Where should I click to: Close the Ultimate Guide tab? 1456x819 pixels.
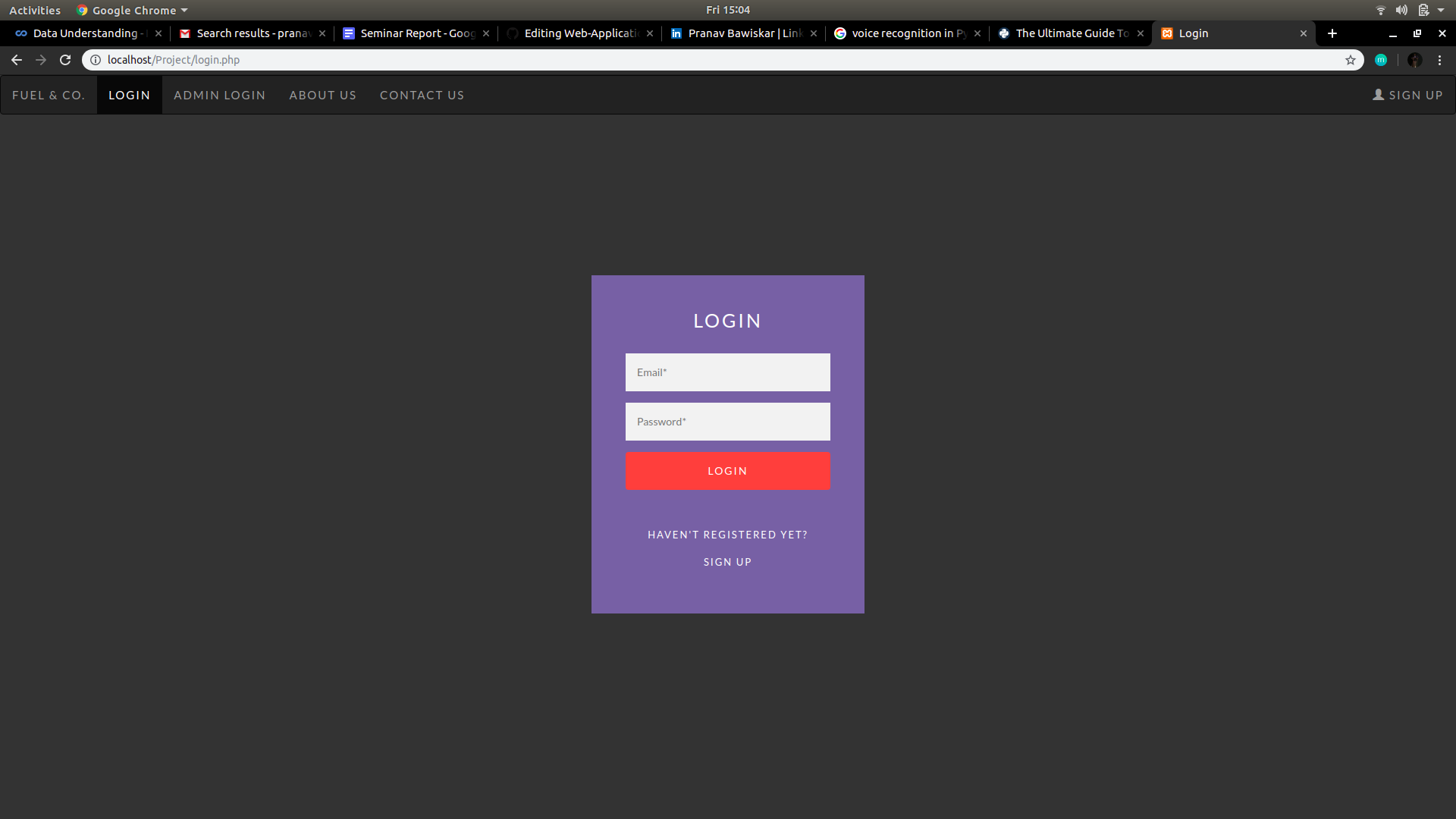tap(1141, 33)
